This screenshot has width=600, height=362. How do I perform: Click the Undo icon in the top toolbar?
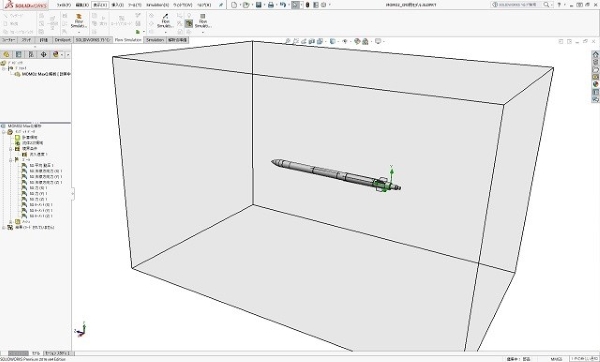(x=282, y=5)
